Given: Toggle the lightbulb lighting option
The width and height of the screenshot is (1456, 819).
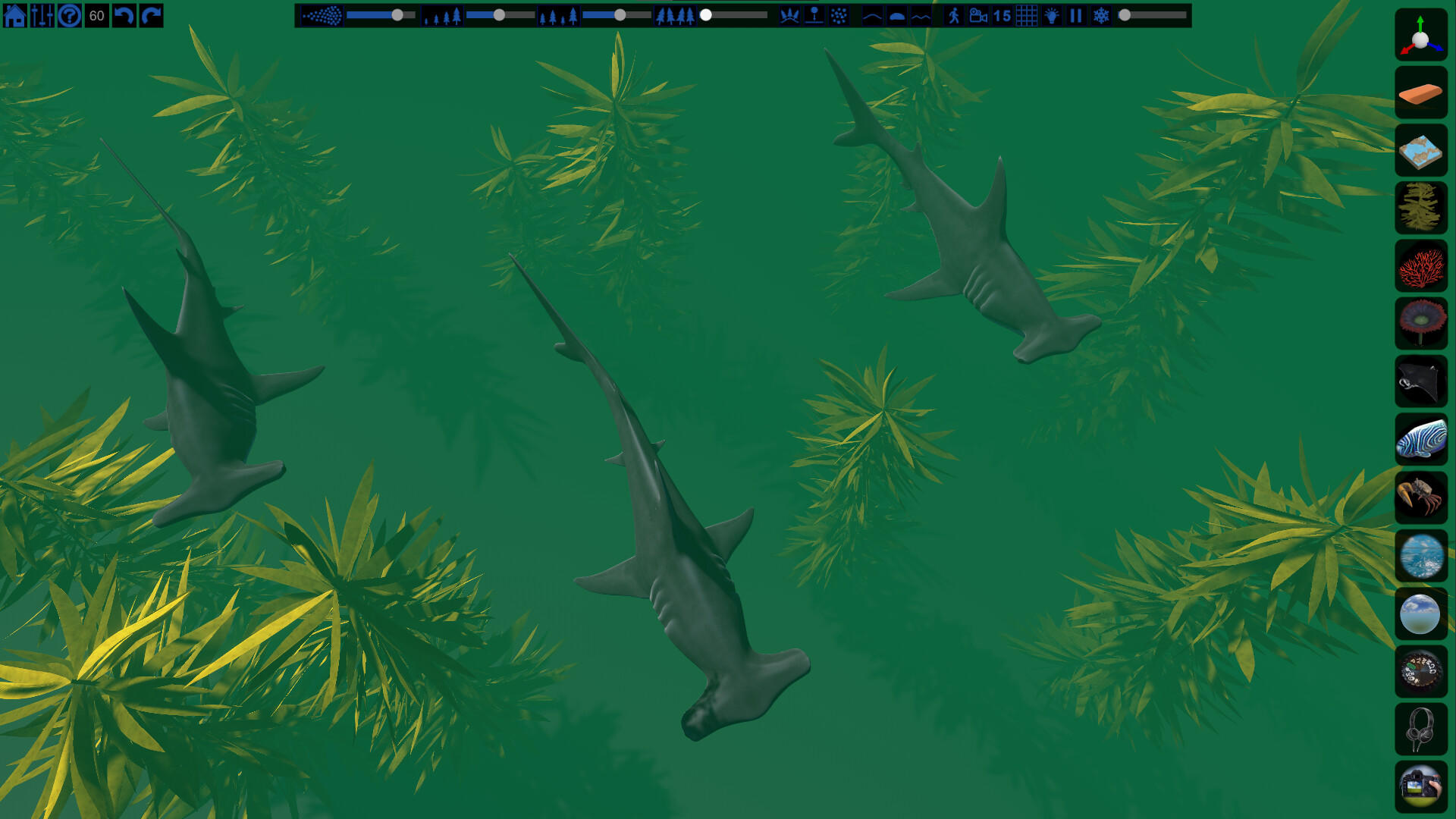Looking at the screenshot, I should click(x=1053, y=15).
